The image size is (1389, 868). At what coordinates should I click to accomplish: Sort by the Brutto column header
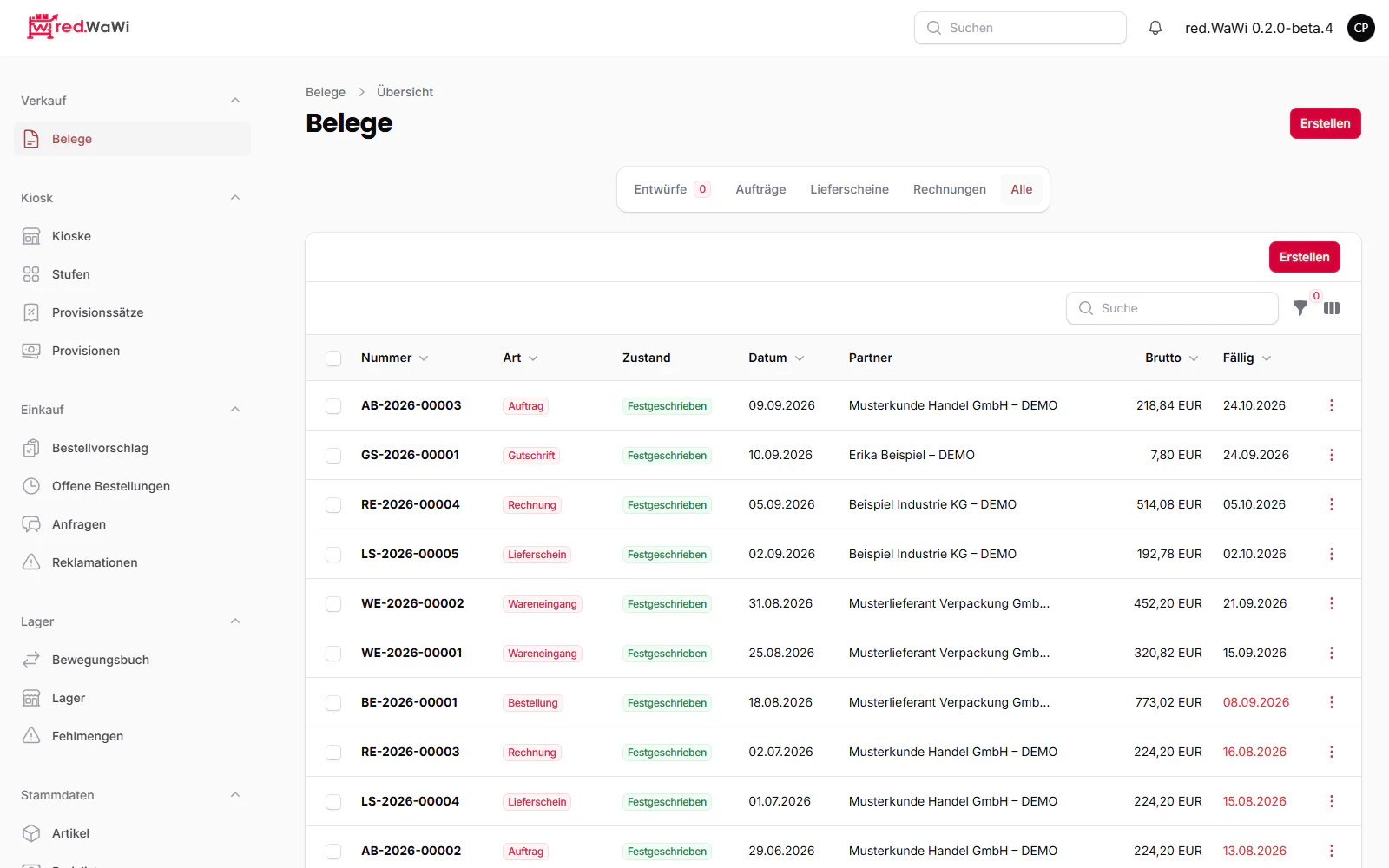coord(1172,358)
